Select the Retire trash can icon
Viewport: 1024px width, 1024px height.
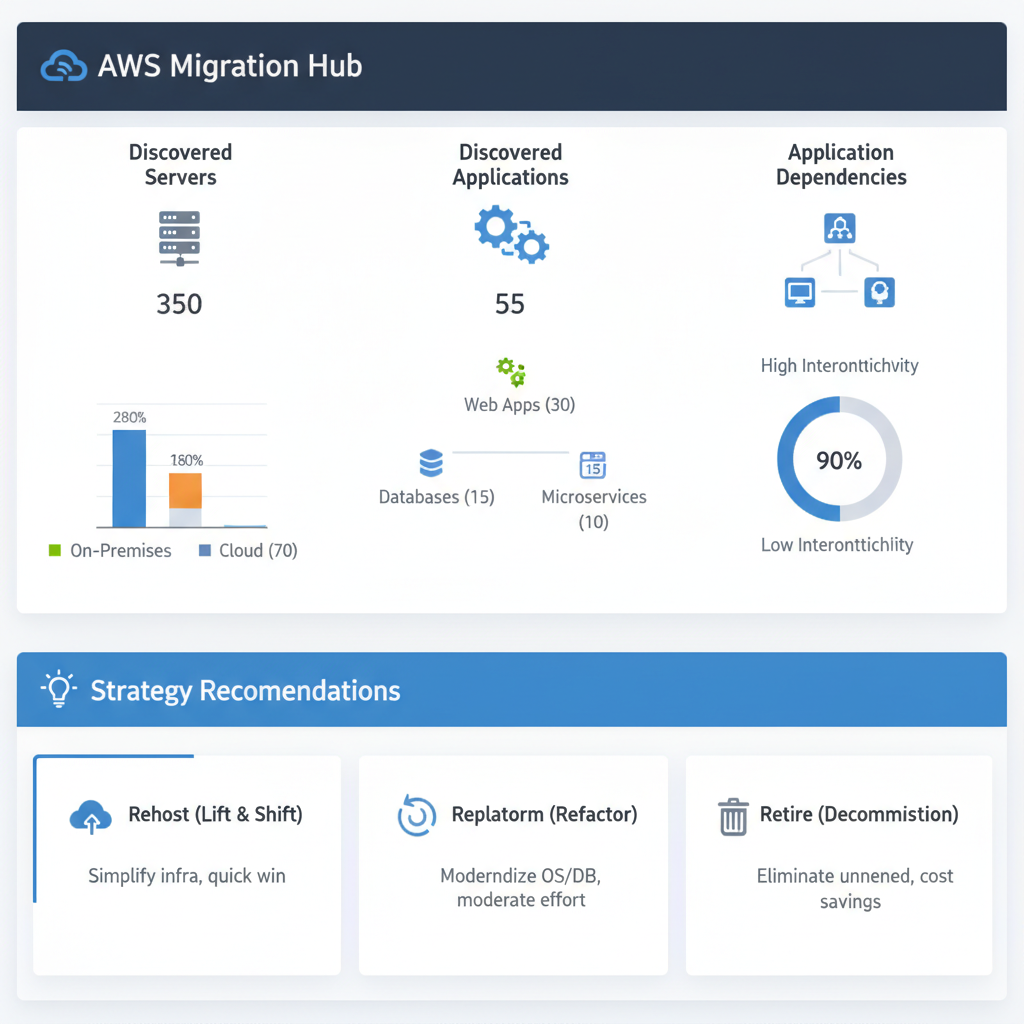(733, 814)
